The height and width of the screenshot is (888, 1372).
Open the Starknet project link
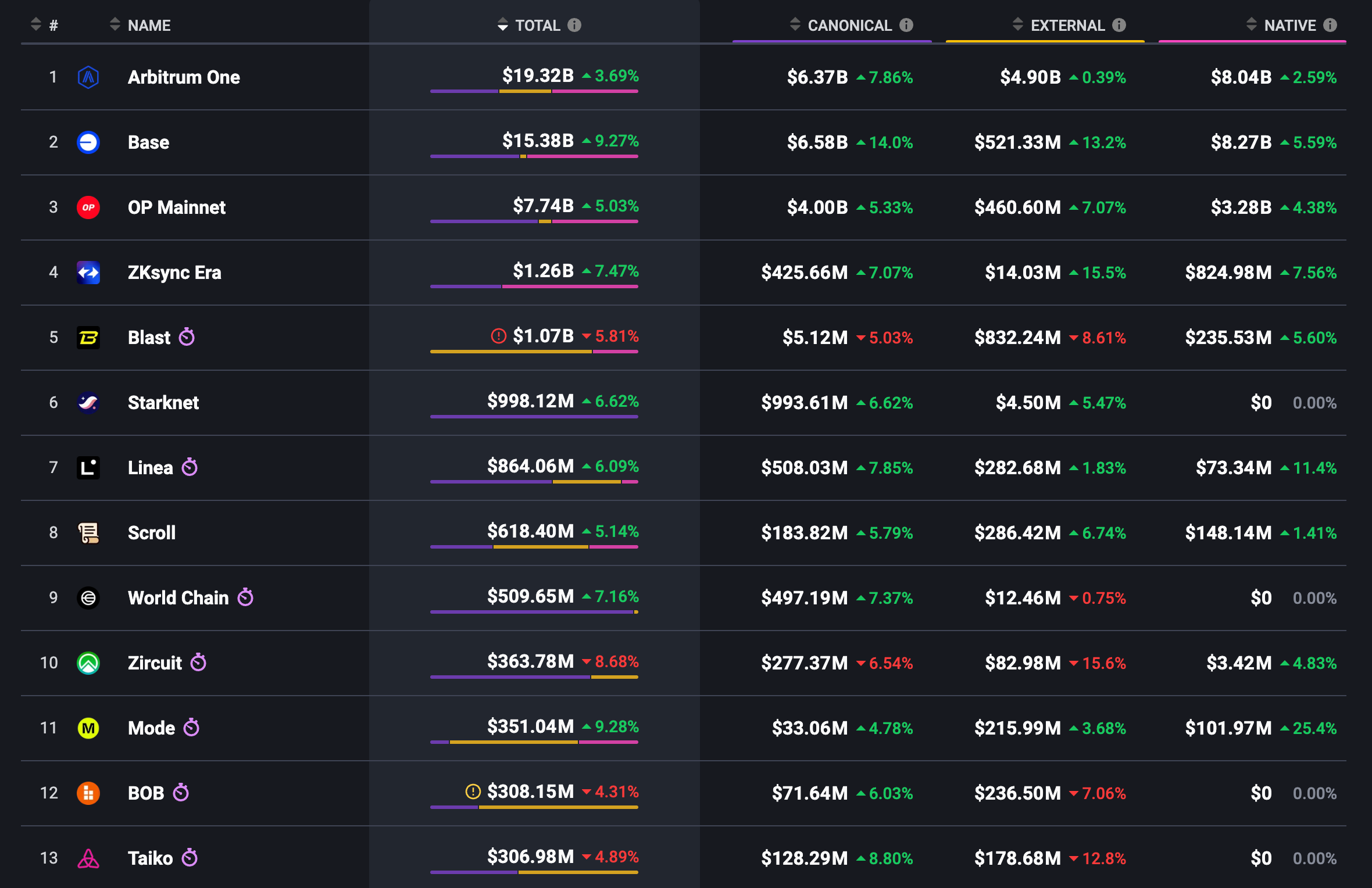pos(163,403)
